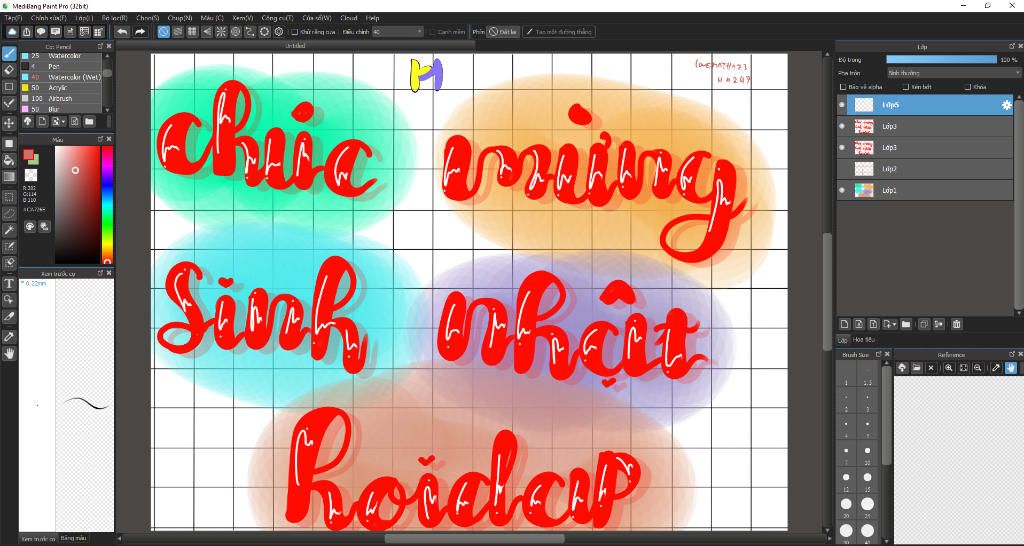1024x546 pixels.
Task: Toggle the Bảo vệ alpha checkbox
Action: [x=842, y=87]
